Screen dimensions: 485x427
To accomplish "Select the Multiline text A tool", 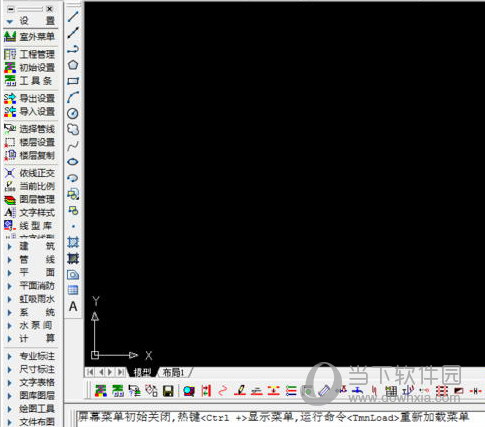I will [73, 306].
